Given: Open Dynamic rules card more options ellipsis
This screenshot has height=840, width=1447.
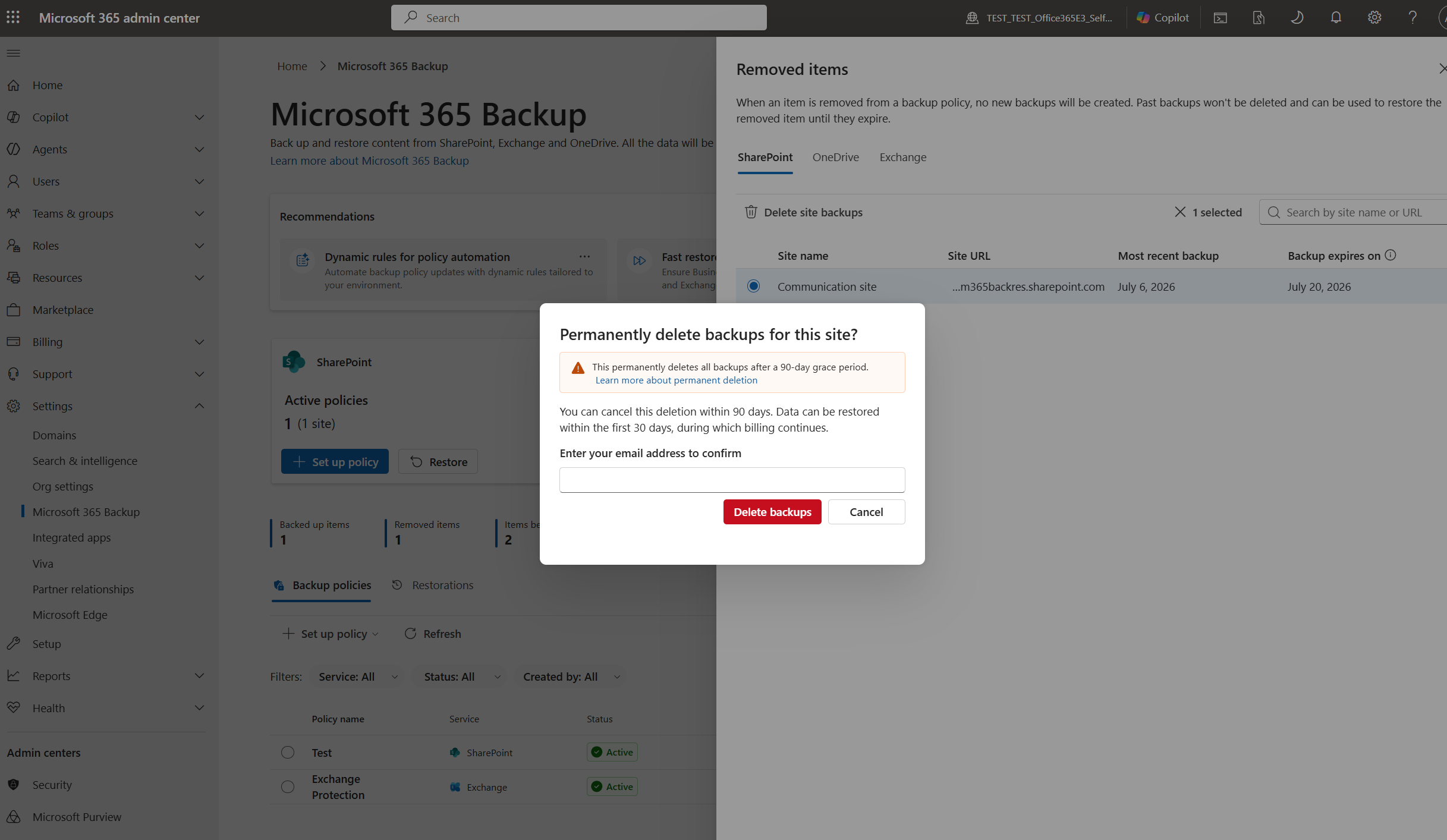Looking at the screenshot, I should [584, 257].
